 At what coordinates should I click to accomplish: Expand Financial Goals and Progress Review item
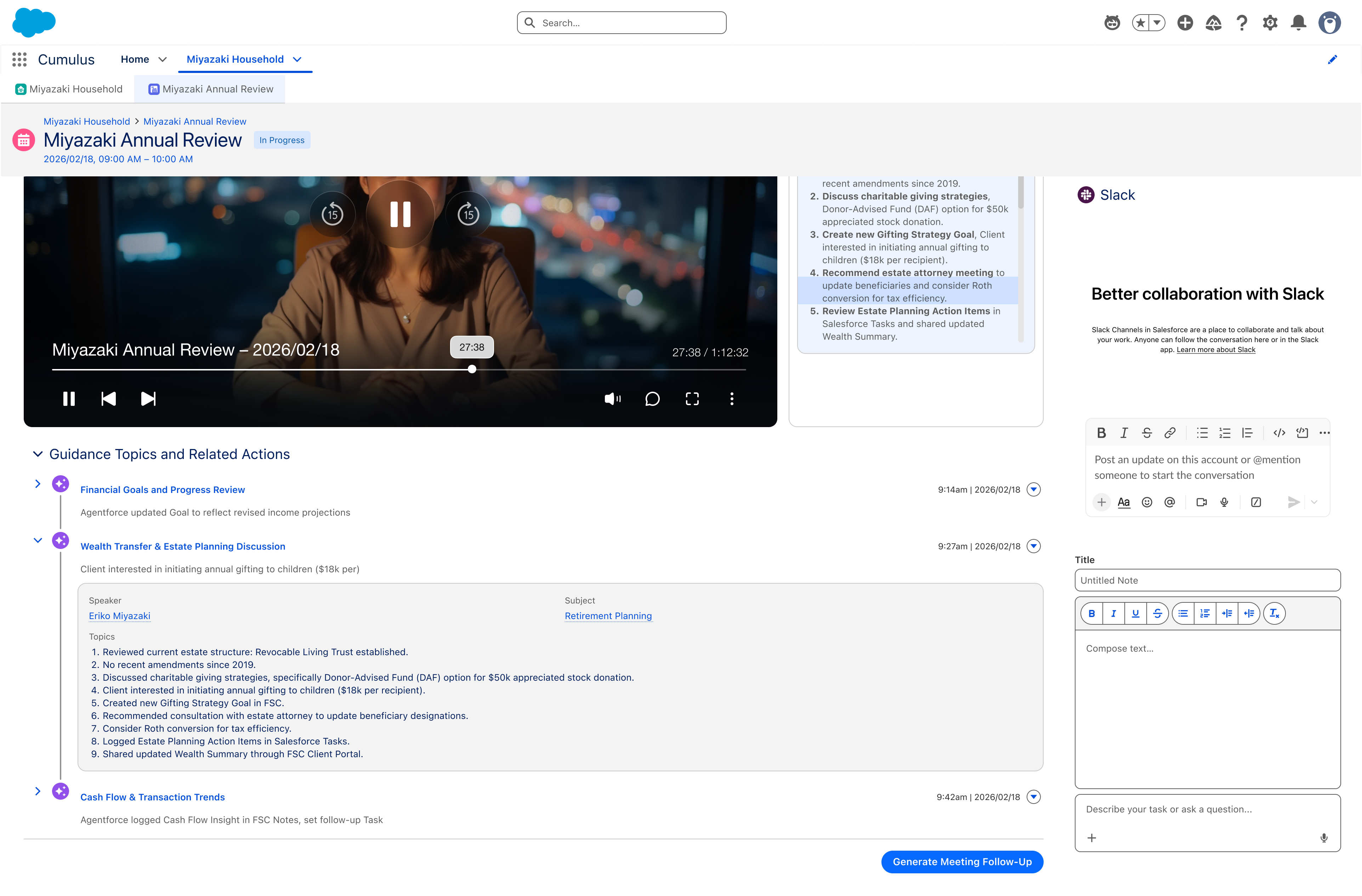click(x=38, y=484)
